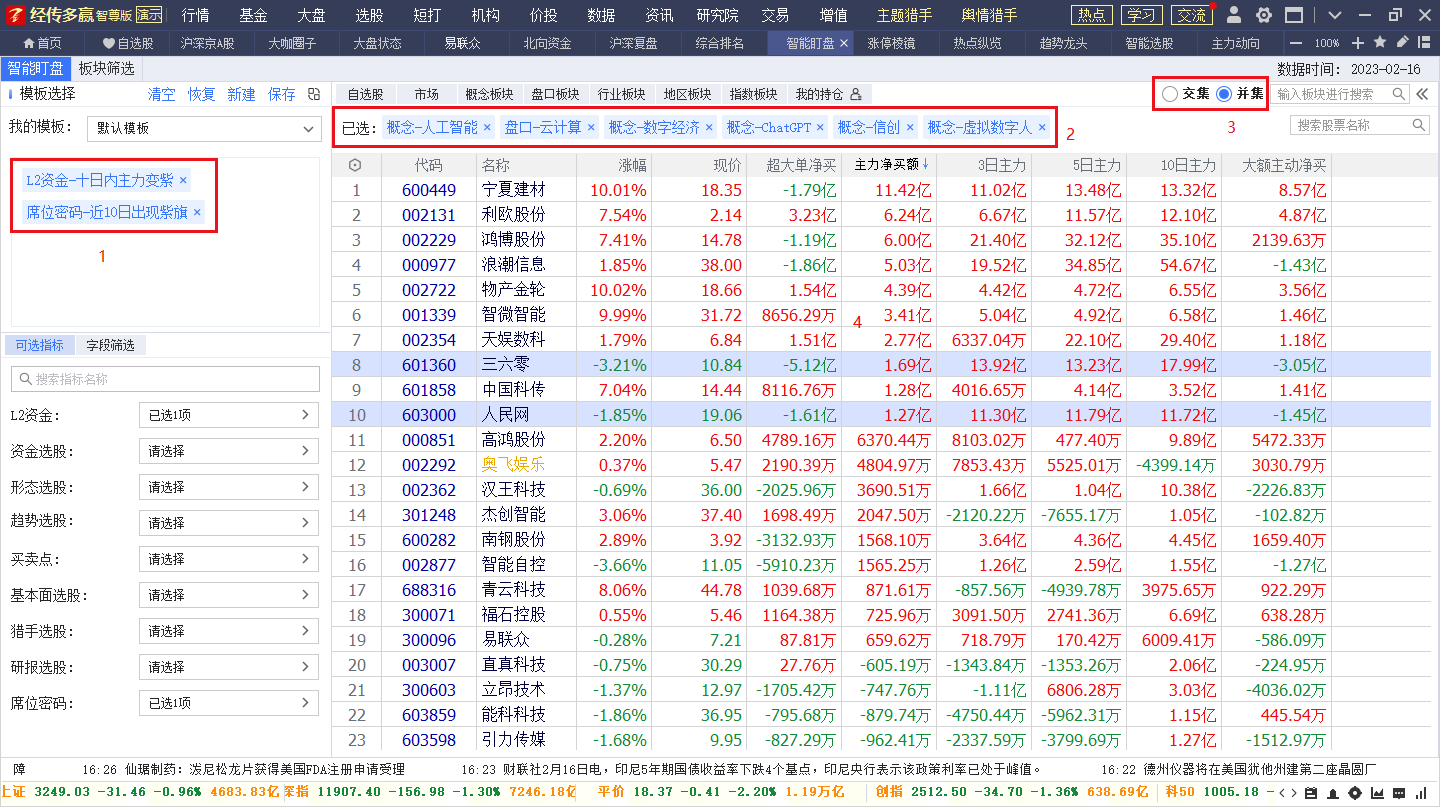Remove the L2资金-十日内主力变紫 filter tag

click(183, 181)
